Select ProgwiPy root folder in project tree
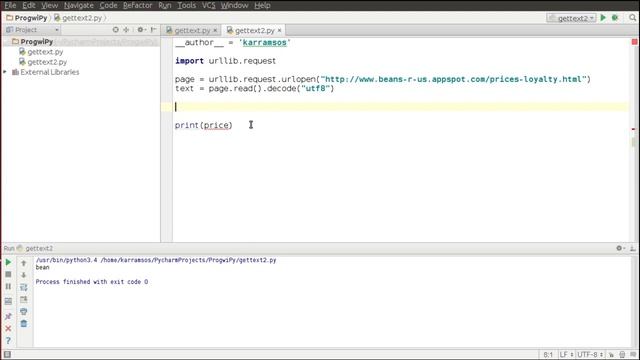This screenshot has height=360, width=640. (x=36, y=42)
